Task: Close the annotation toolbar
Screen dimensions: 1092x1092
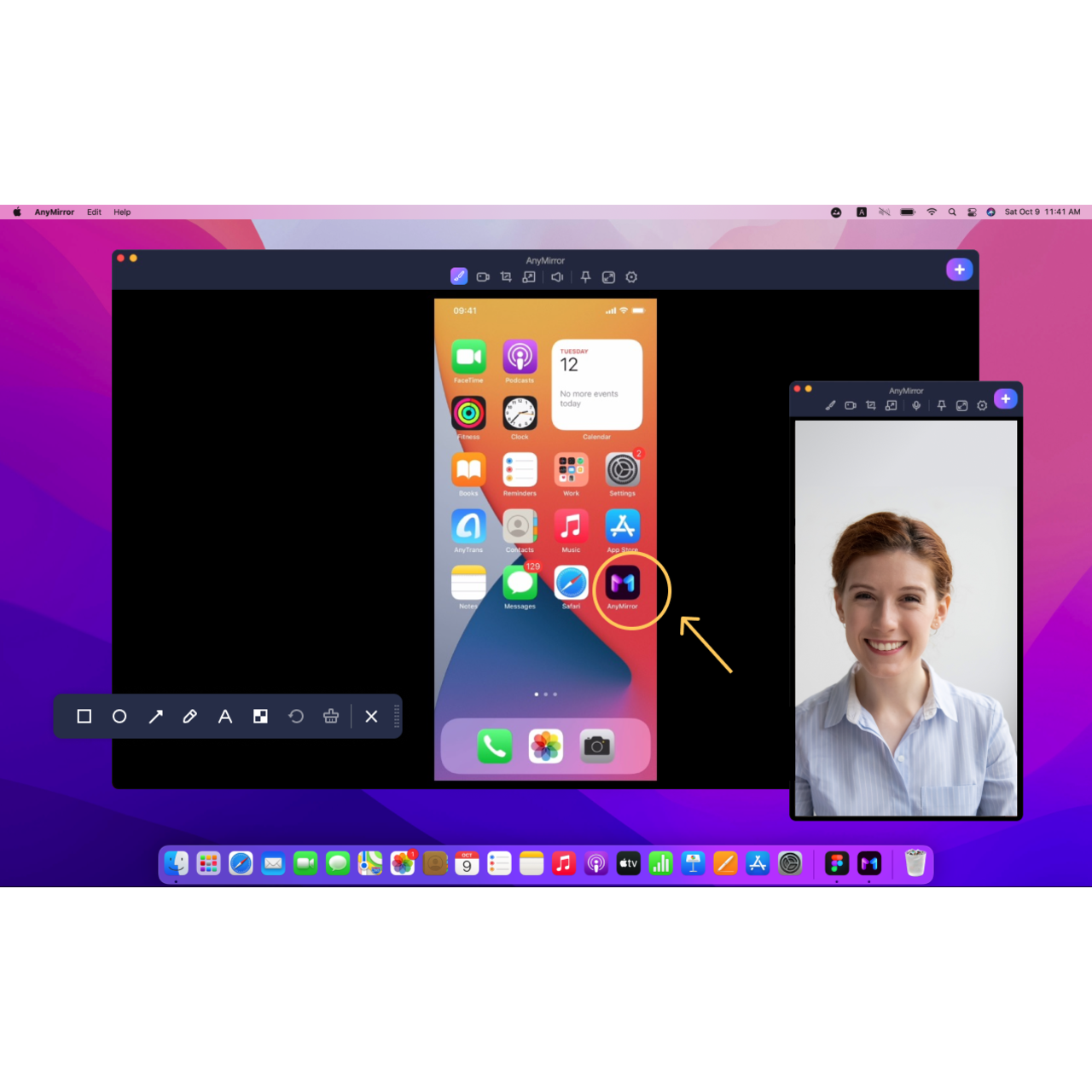Action: coord(371,717)
